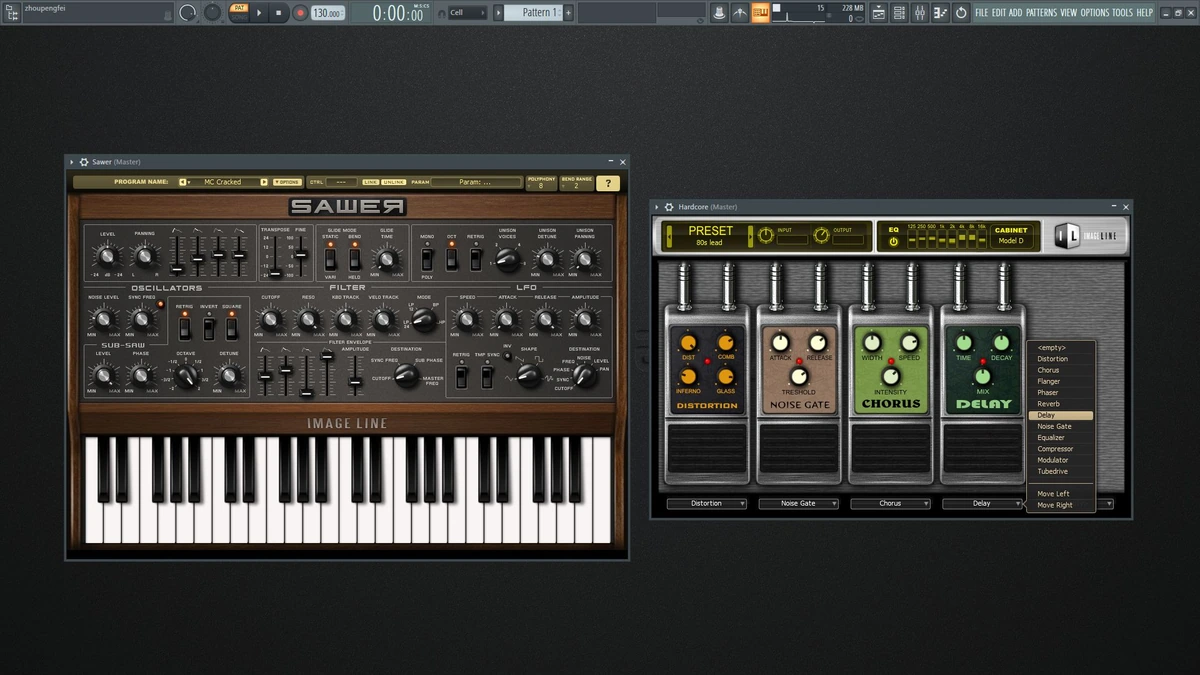
Task: Open the Delay slot dropdown below the pedal
Action: click(x=982, y=503)
